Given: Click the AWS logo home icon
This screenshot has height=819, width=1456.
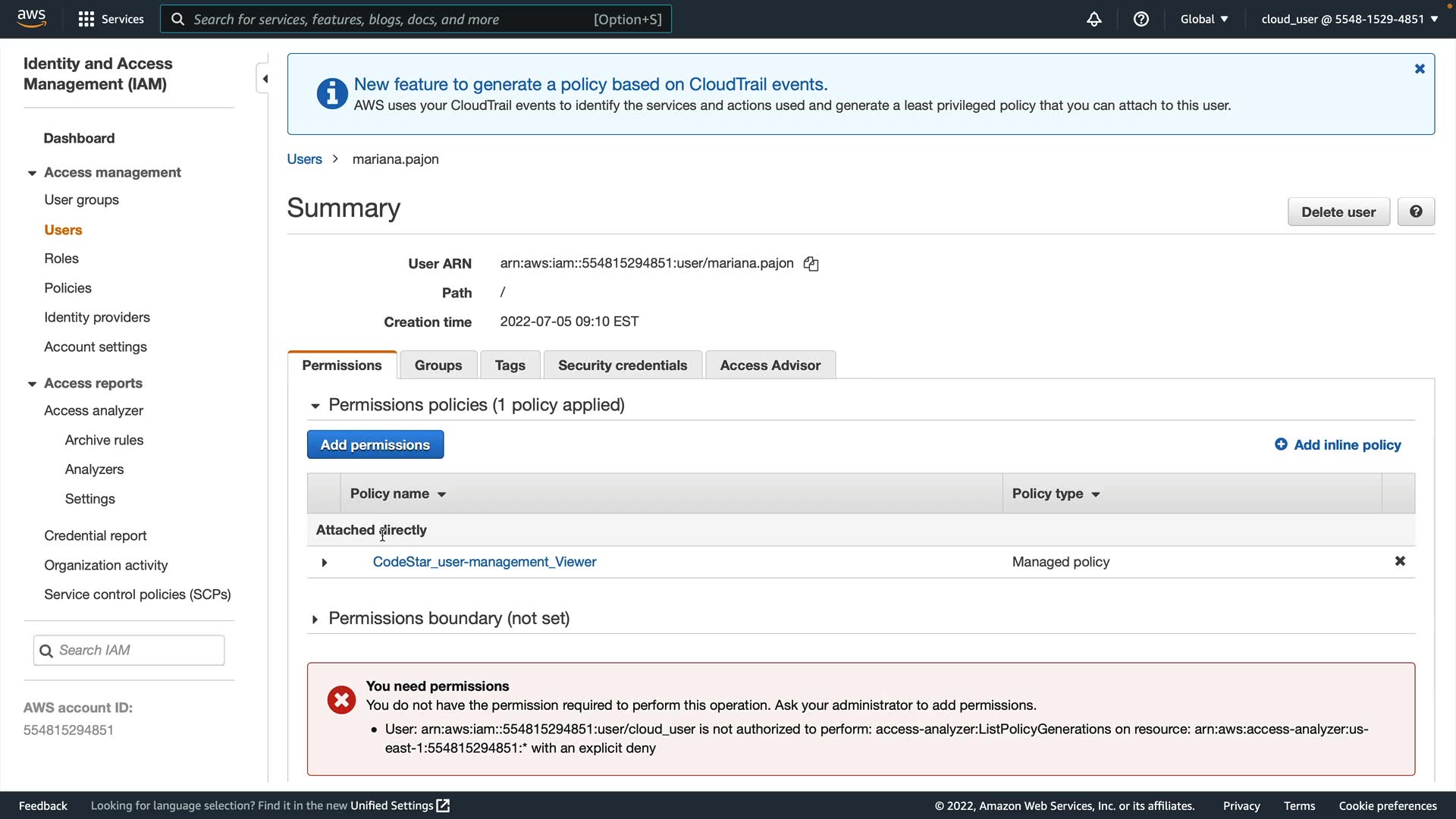Looking at the screenshot, I should 31,18.
